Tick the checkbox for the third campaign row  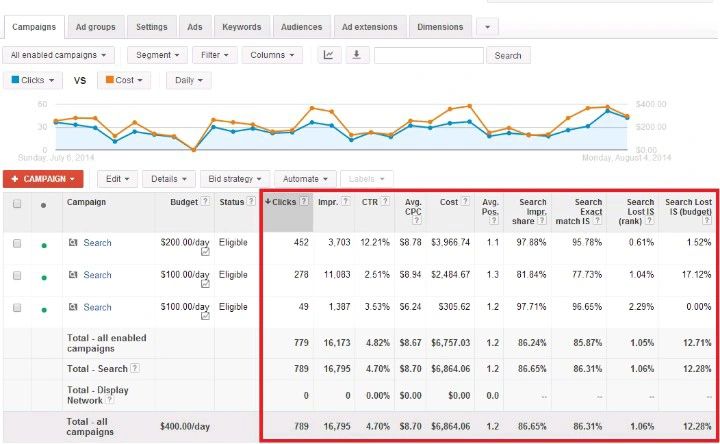tap(16, 307)
